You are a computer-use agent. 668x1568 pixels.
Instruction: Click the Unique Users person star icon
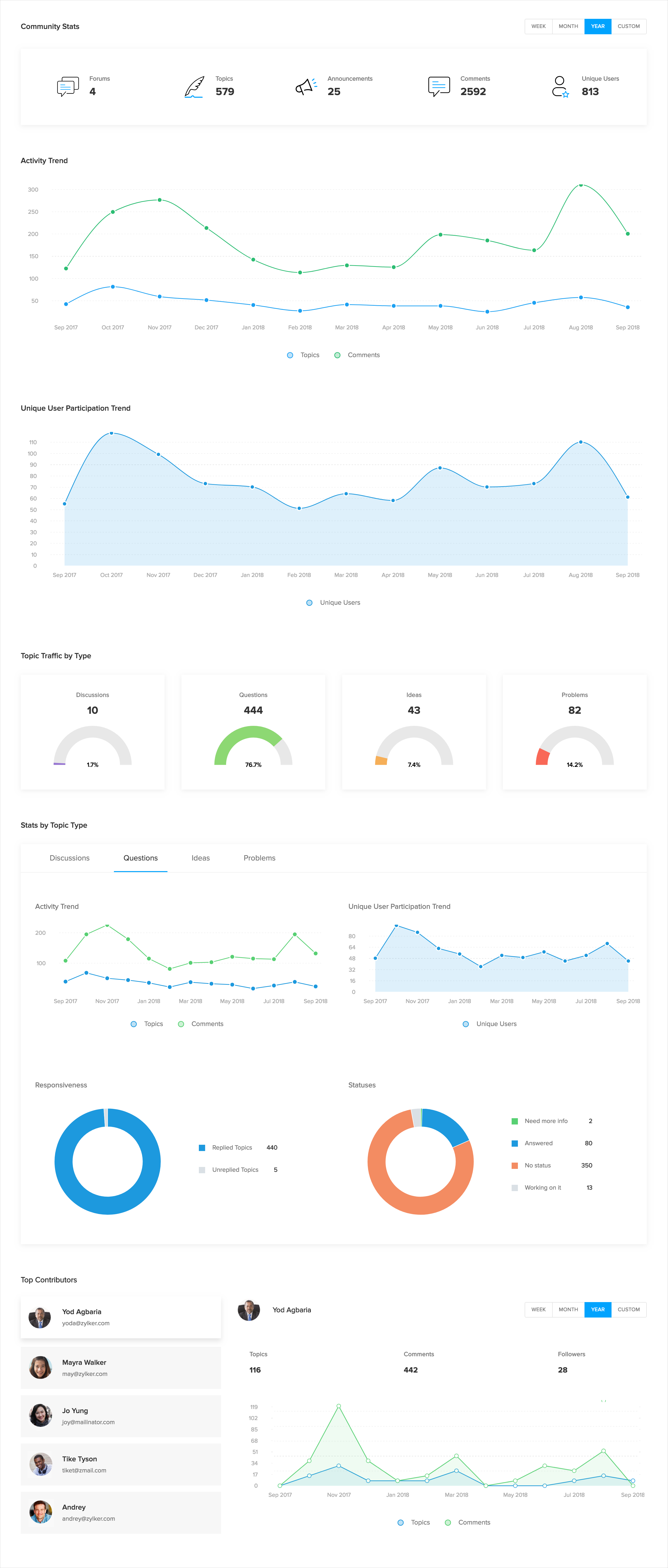click(560, 86)
